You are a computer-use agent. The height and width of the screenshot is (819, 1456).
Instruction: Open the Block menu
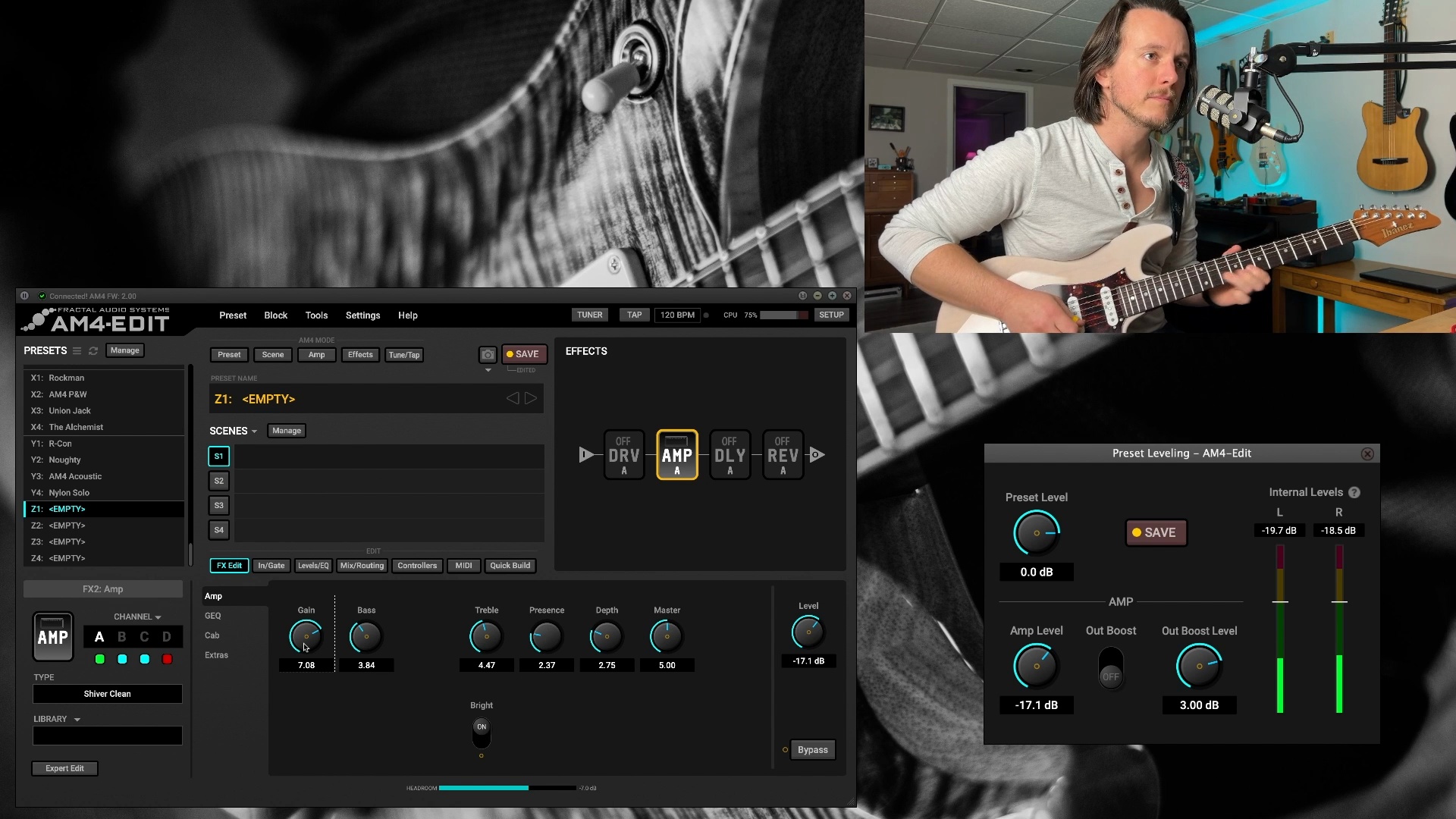point(276,315)
